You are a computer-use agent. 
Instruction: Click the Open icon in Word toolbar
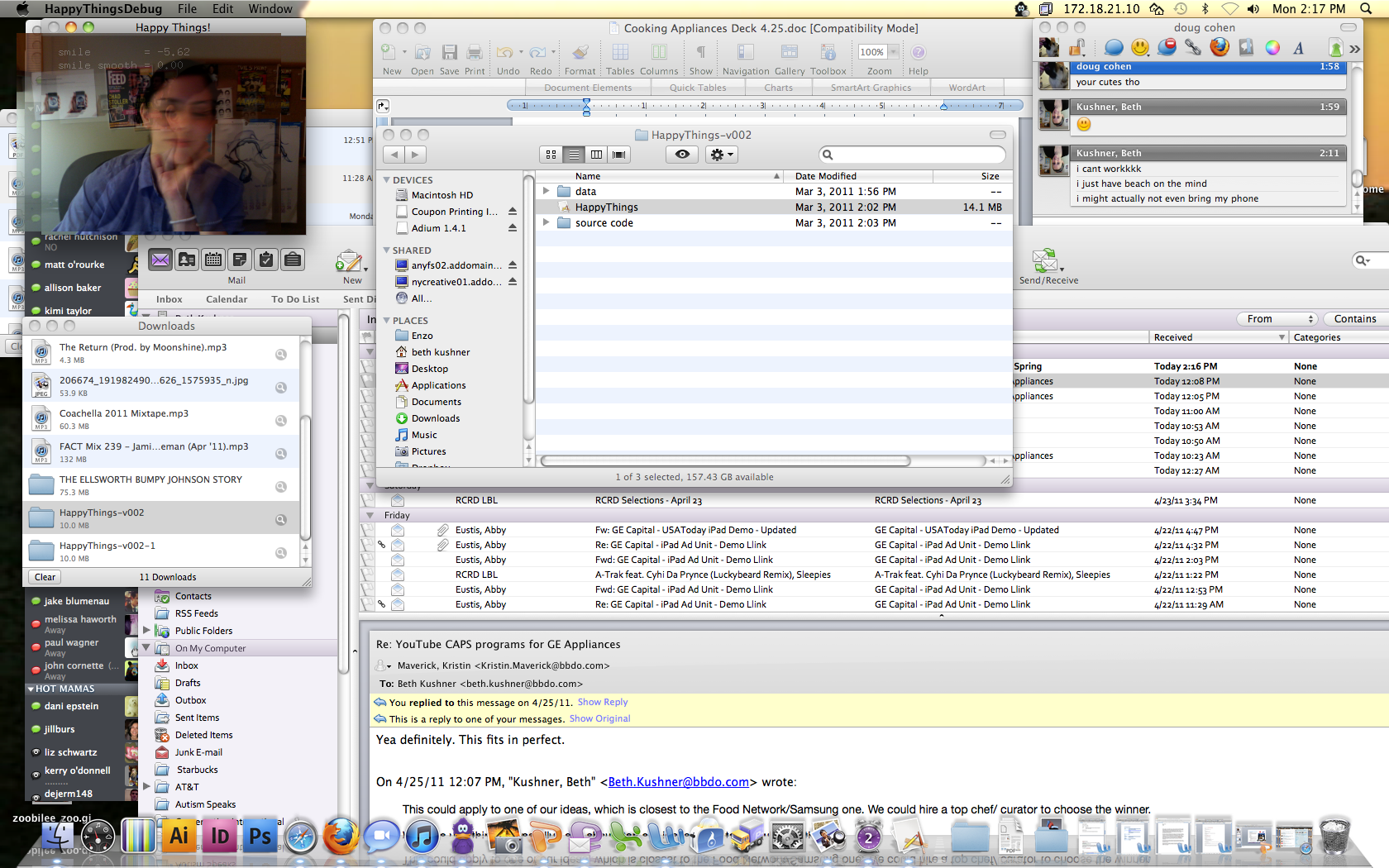tap(422, 52)
